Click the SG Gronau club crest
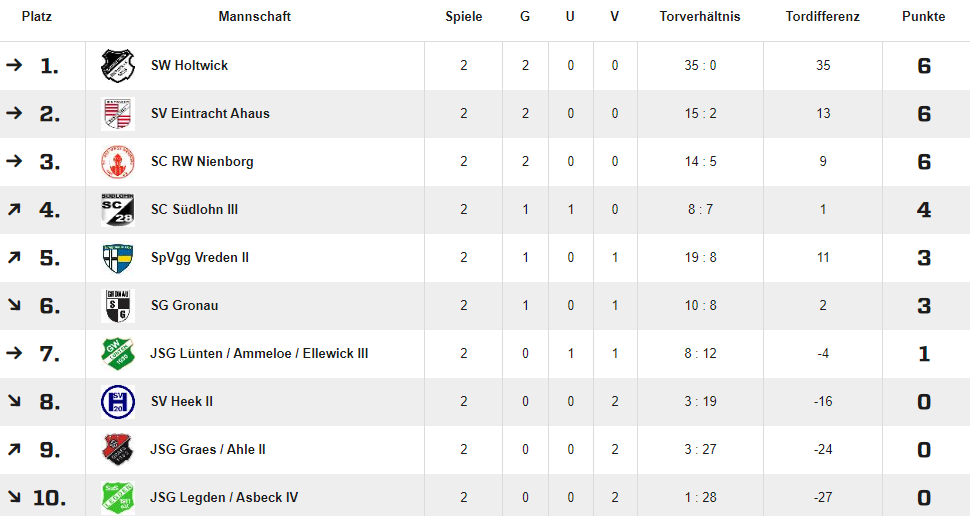 pos(118,306)
